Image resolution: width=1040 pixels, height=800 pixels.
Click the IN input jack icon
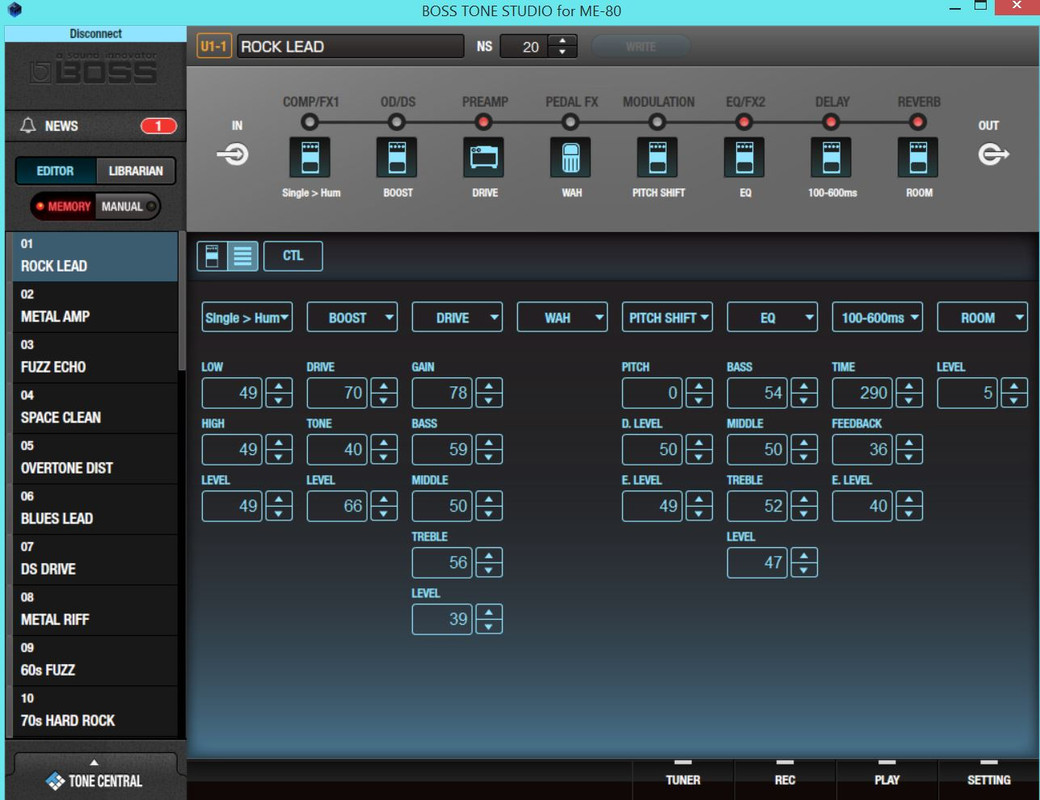(x=233, y=155)
